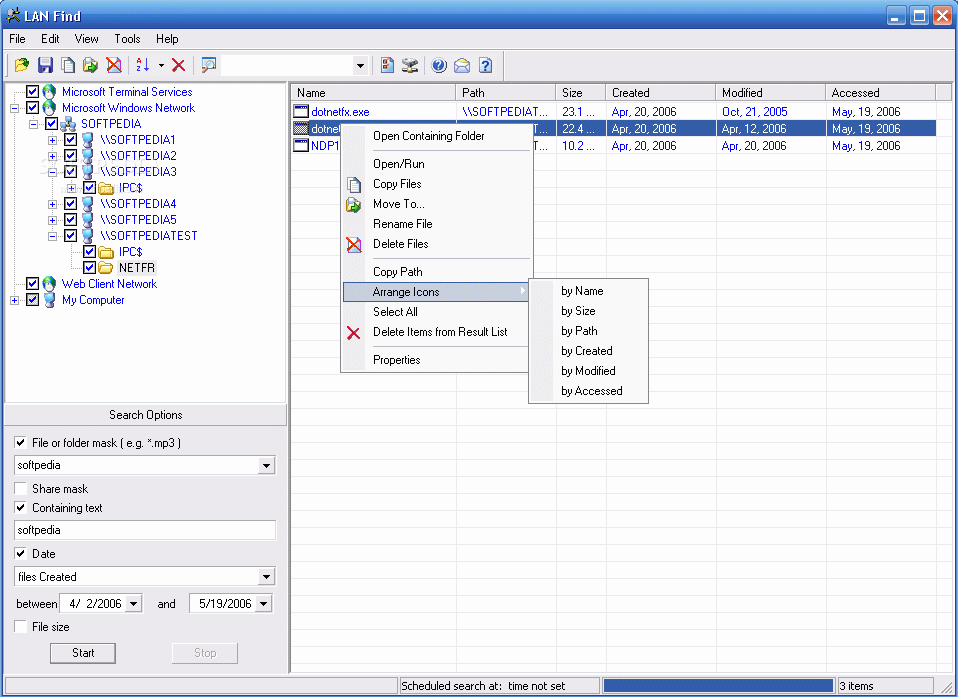Enable the Share mask checkbox
958x697 pixels.
point(21,488)
